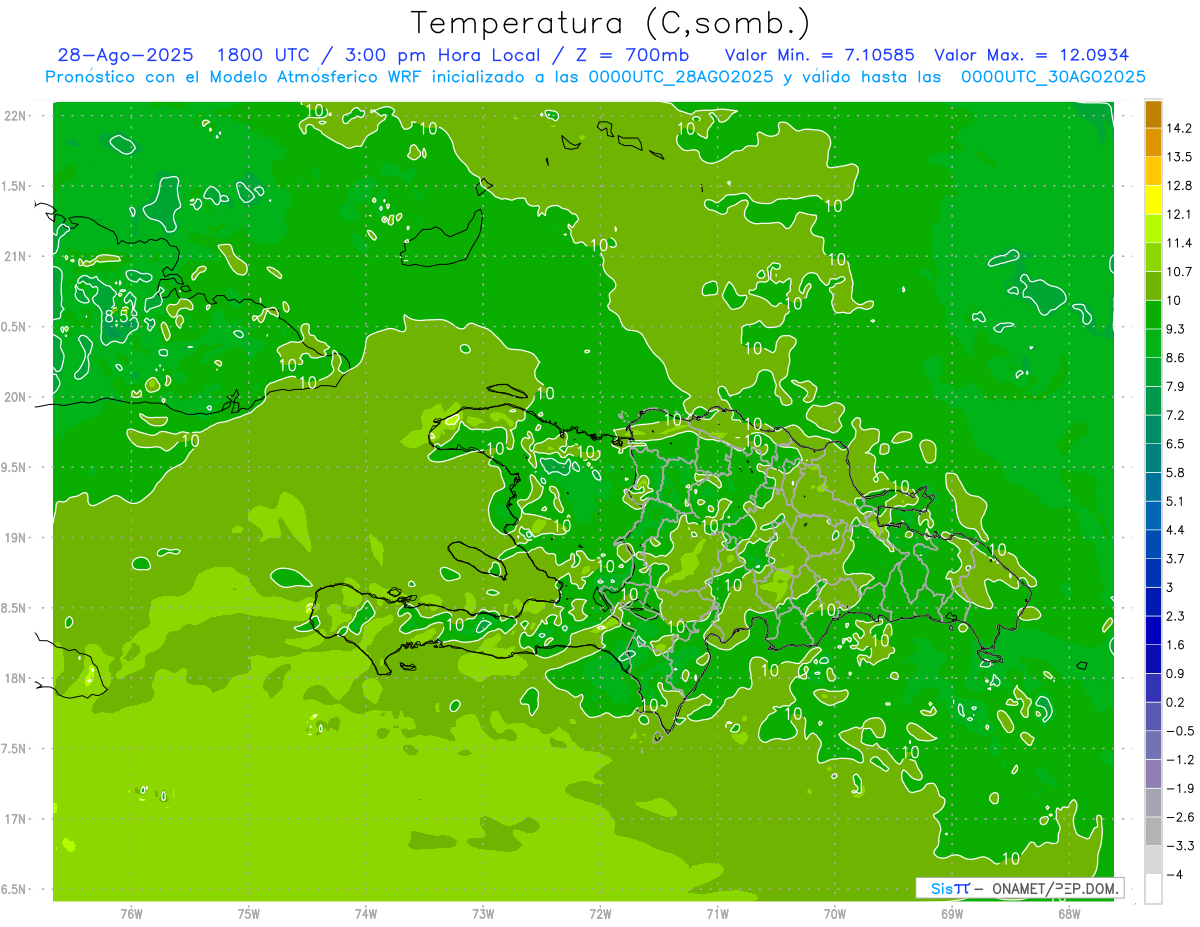Click the 4.4 label on the color scale
The width and height of the screenshot is (1200, 927).
point(1178,530)
